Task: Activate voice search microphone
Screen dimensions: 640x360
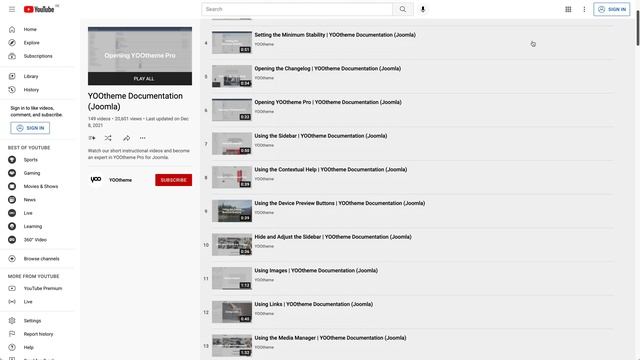Action: (423, 9)
